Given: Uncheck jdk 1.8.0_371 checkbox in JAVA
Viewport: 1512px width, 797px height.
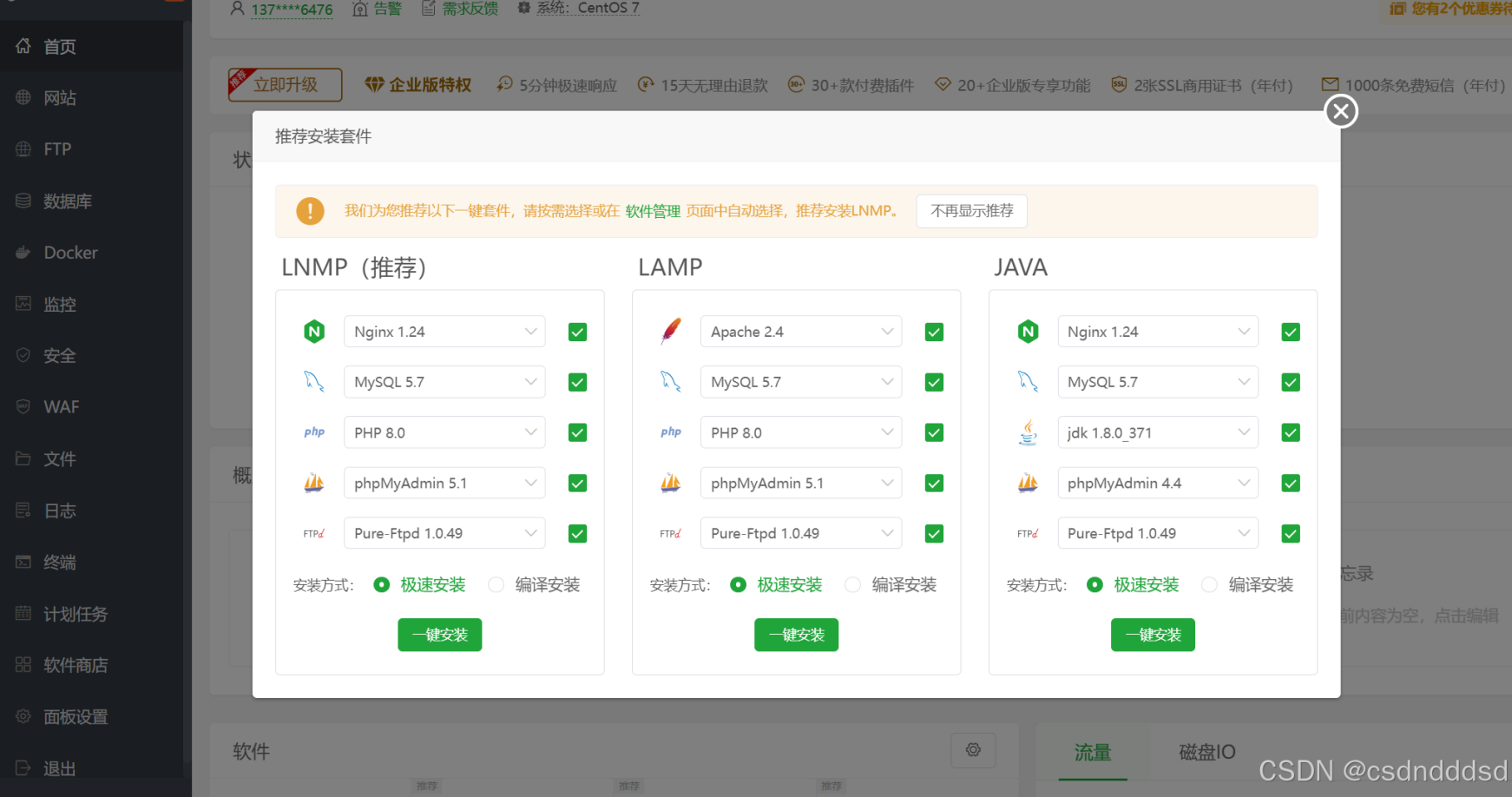Looking at the screenshot, I should (x=1291, y=432).
